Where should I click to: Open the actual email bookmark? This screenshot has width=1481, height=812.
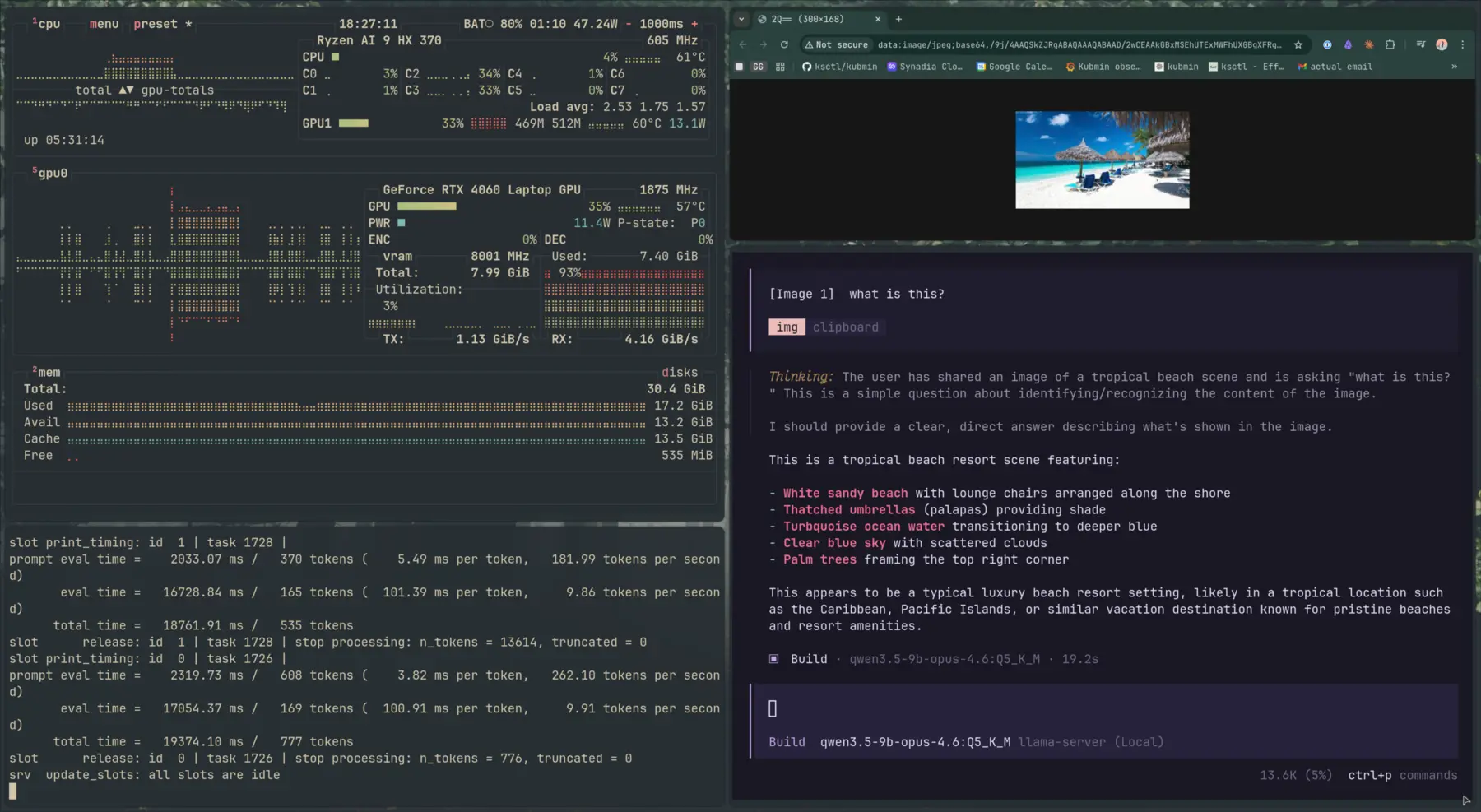pyautogui.click(x=1335, y=67)
